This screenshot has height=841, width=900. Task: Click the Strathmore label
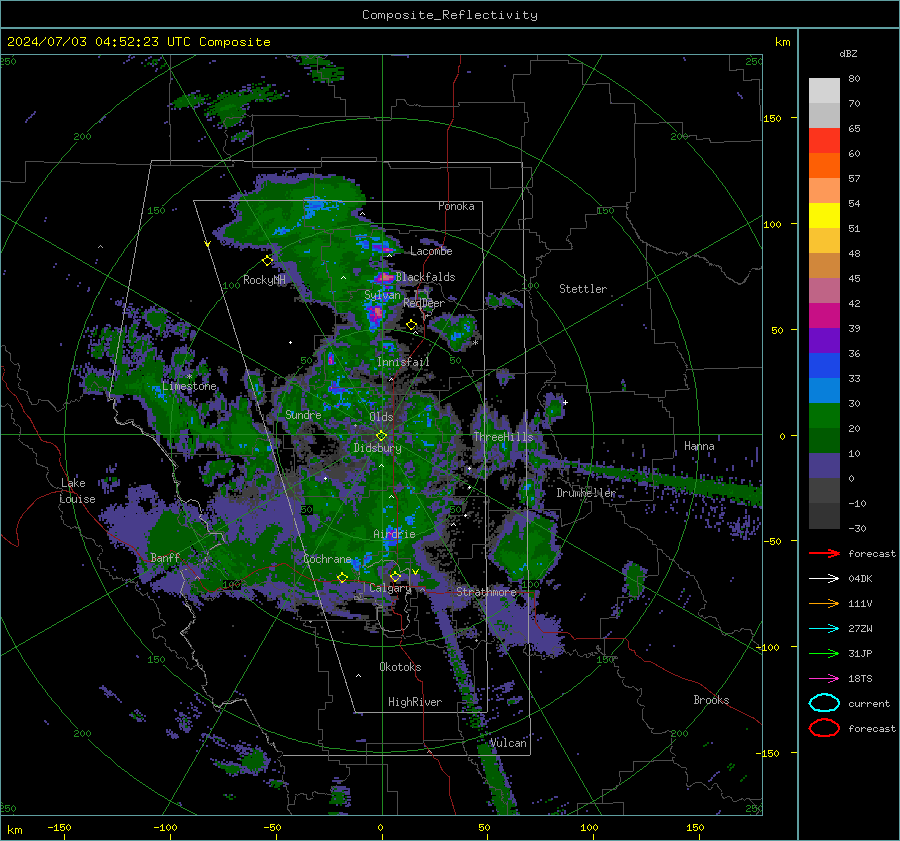(x=486, y=591)
